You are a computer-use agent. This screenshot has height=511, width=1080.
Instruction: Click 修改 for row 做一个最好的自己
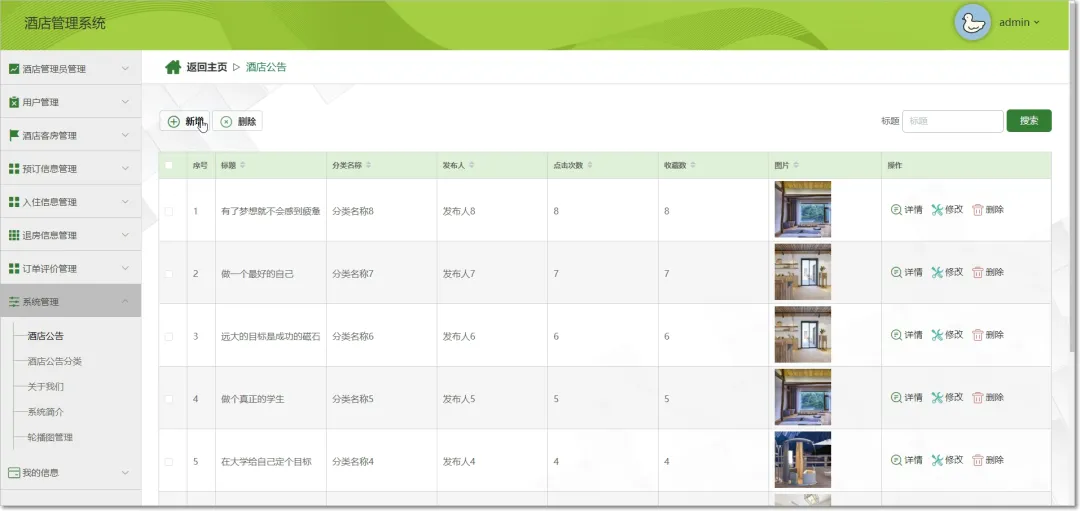click(x=947, y=272)
